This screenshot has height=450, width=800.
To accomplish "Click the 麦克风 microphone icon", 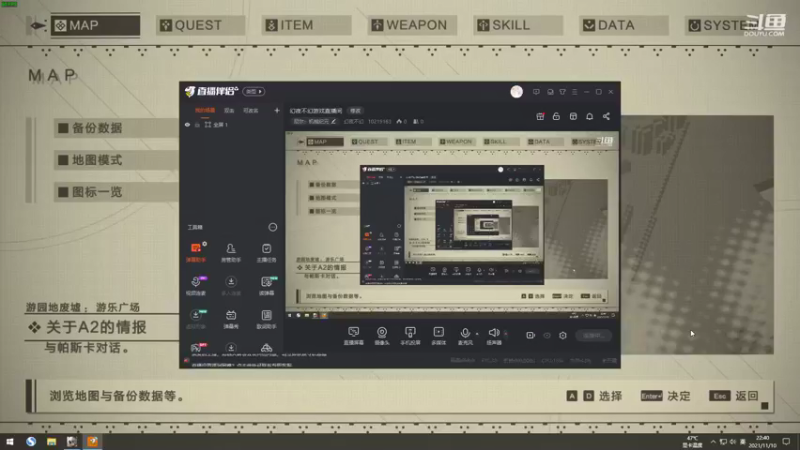I will 465,335.
